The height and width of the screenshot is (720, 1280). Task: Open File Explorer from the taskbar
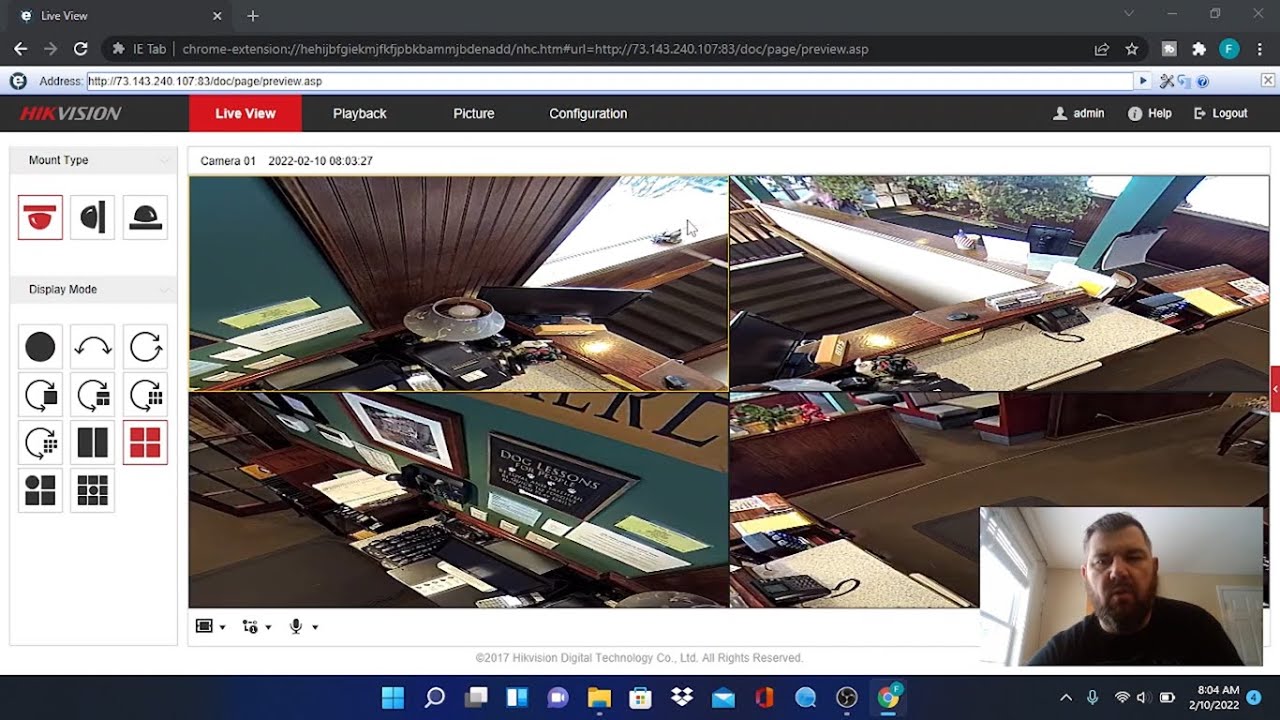tap(599, 698)
